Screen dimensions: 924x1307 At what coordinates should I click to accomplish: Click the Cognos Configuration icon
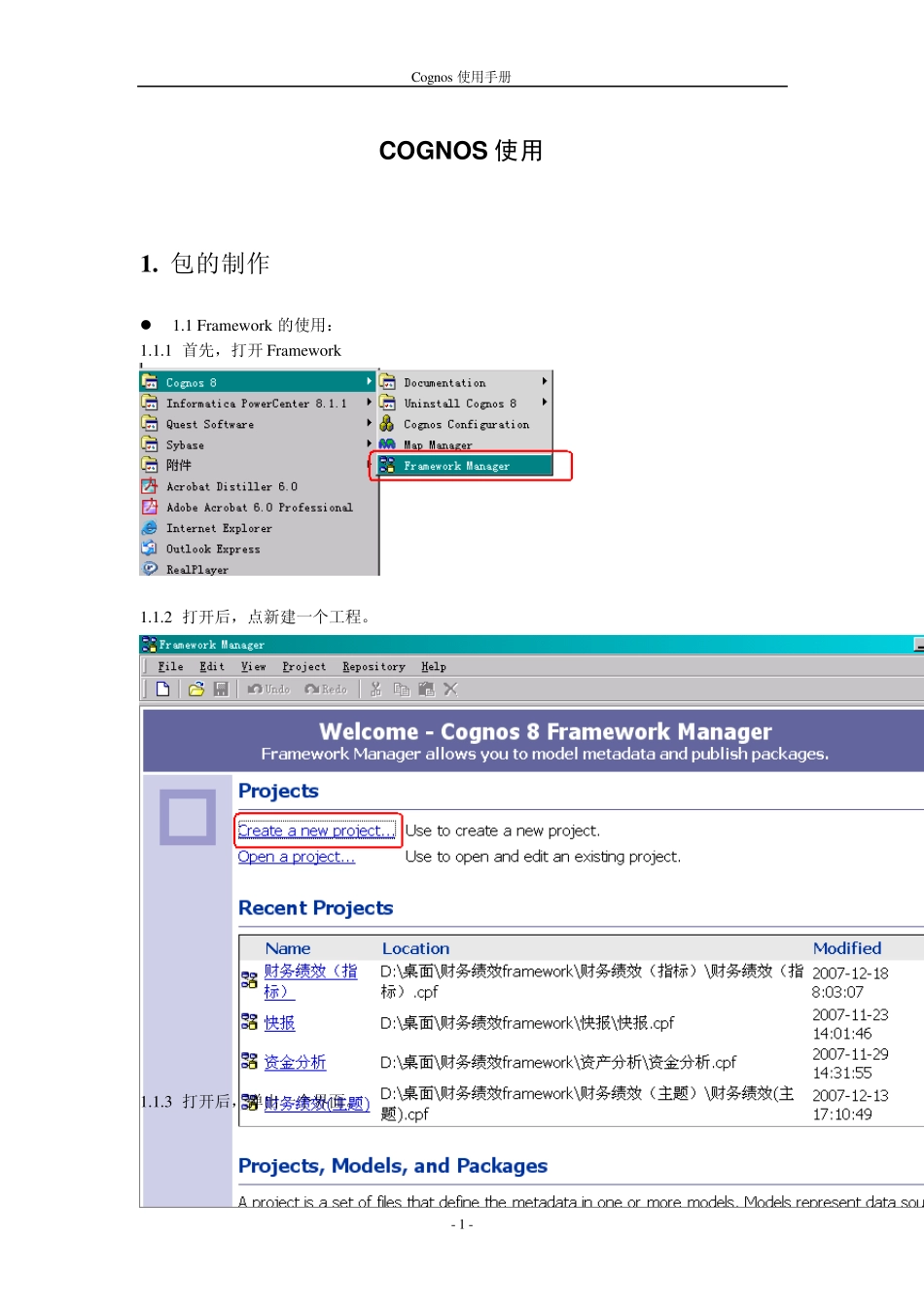387,423
